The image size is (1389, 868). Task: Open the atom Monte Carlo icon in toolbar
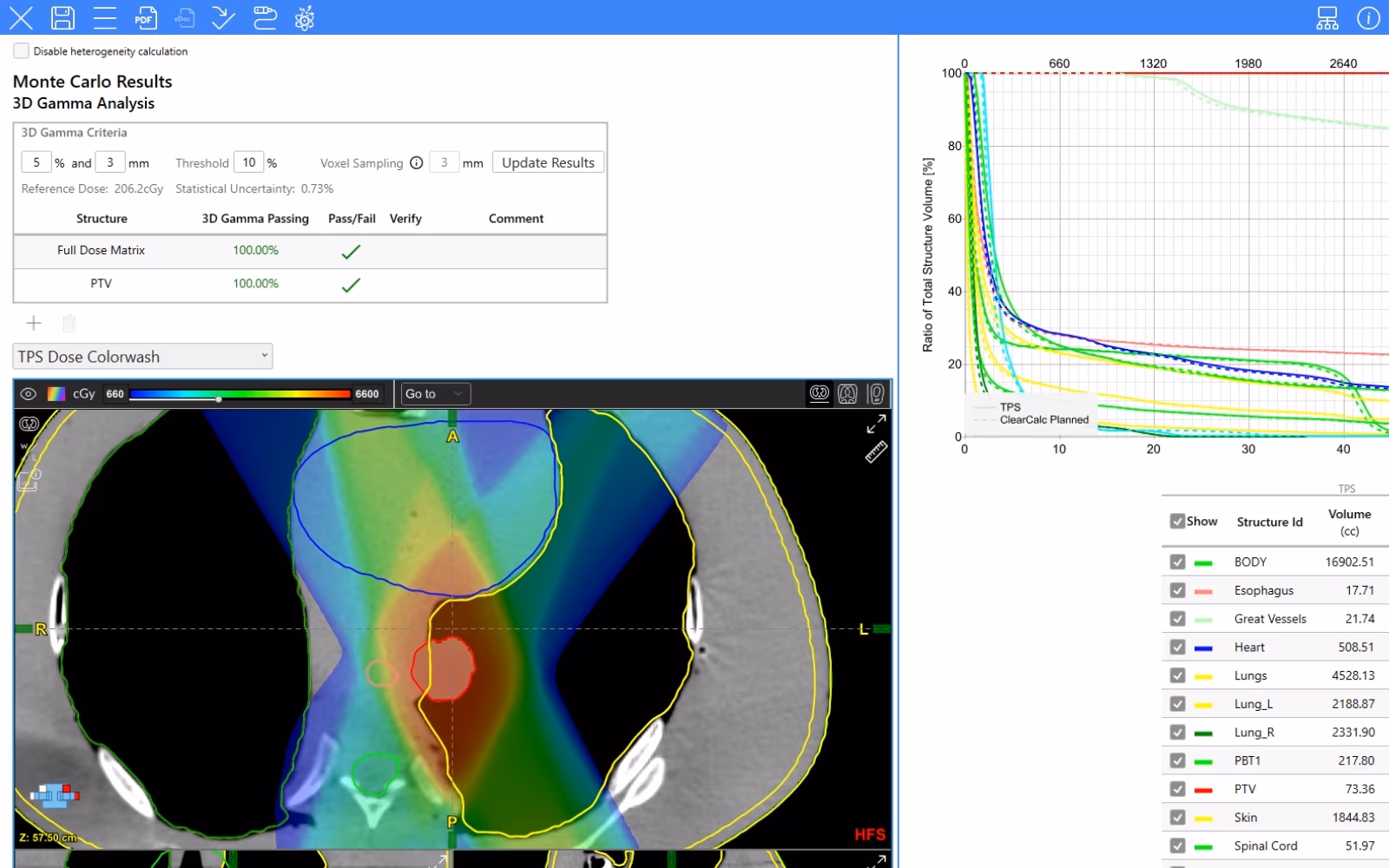click(305, 17)
